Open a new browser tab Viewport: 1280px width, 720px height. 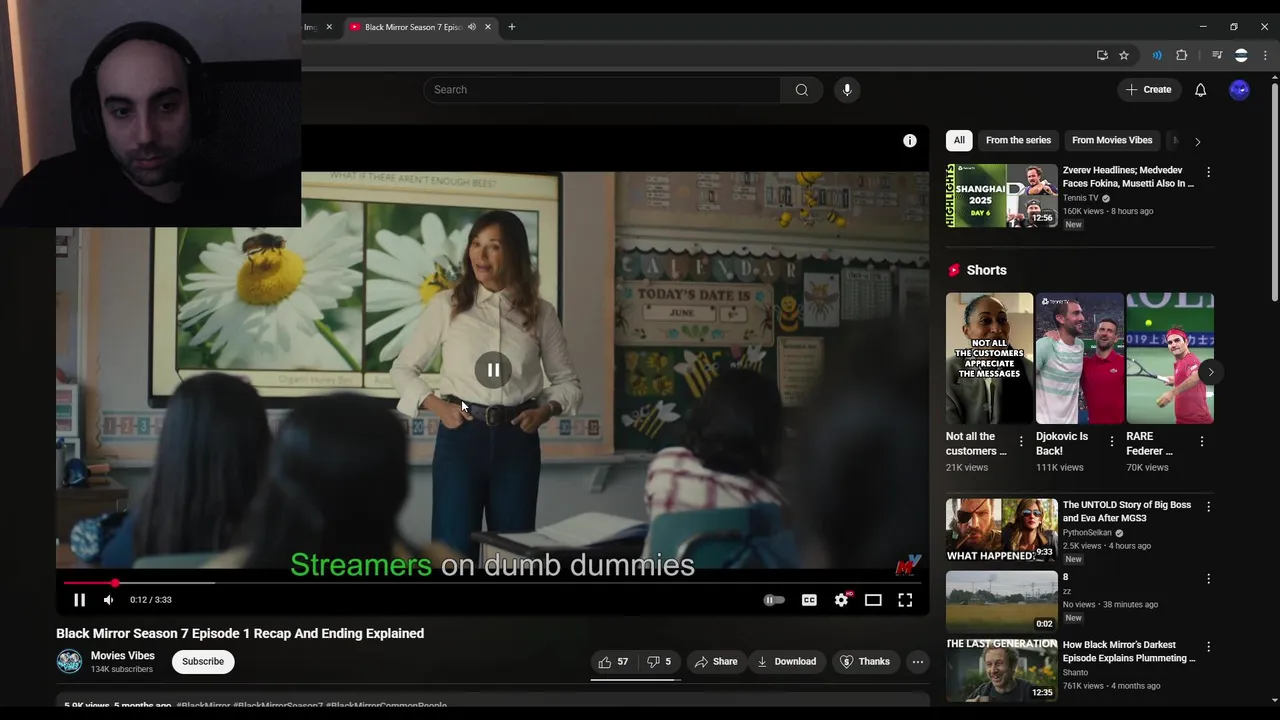point(512,27)
